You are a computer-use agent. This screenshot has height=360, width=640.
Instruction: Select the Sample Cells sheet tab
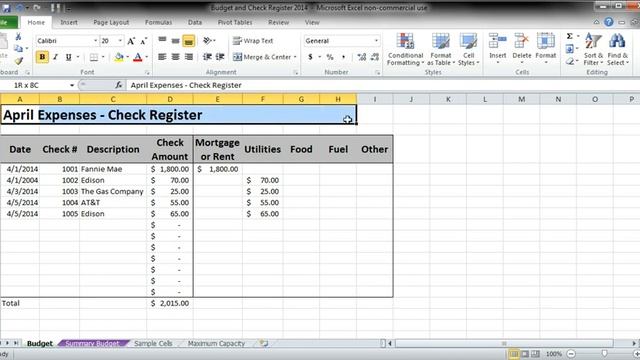(x=153, y=343)
